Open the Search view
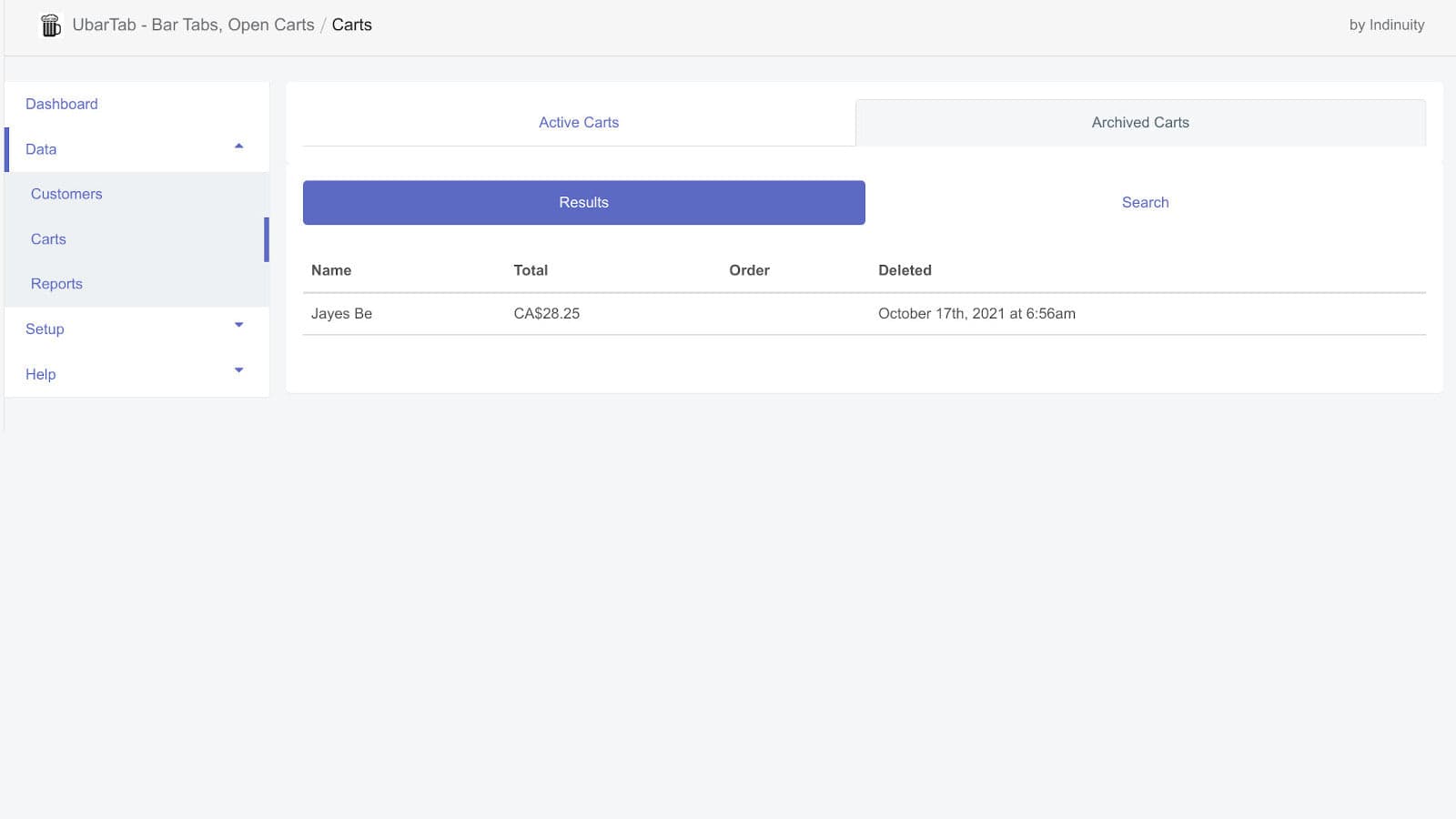The image size is (1456, 819). tap(1145, 202)
